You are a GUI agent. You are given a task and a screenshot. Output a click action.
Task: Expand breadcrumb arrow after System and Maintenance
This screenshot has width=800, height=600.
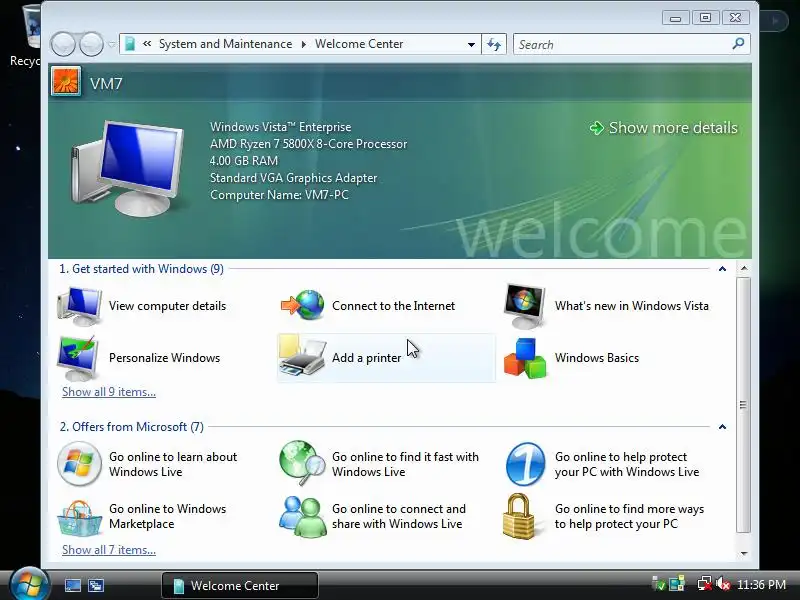point(304,44)
